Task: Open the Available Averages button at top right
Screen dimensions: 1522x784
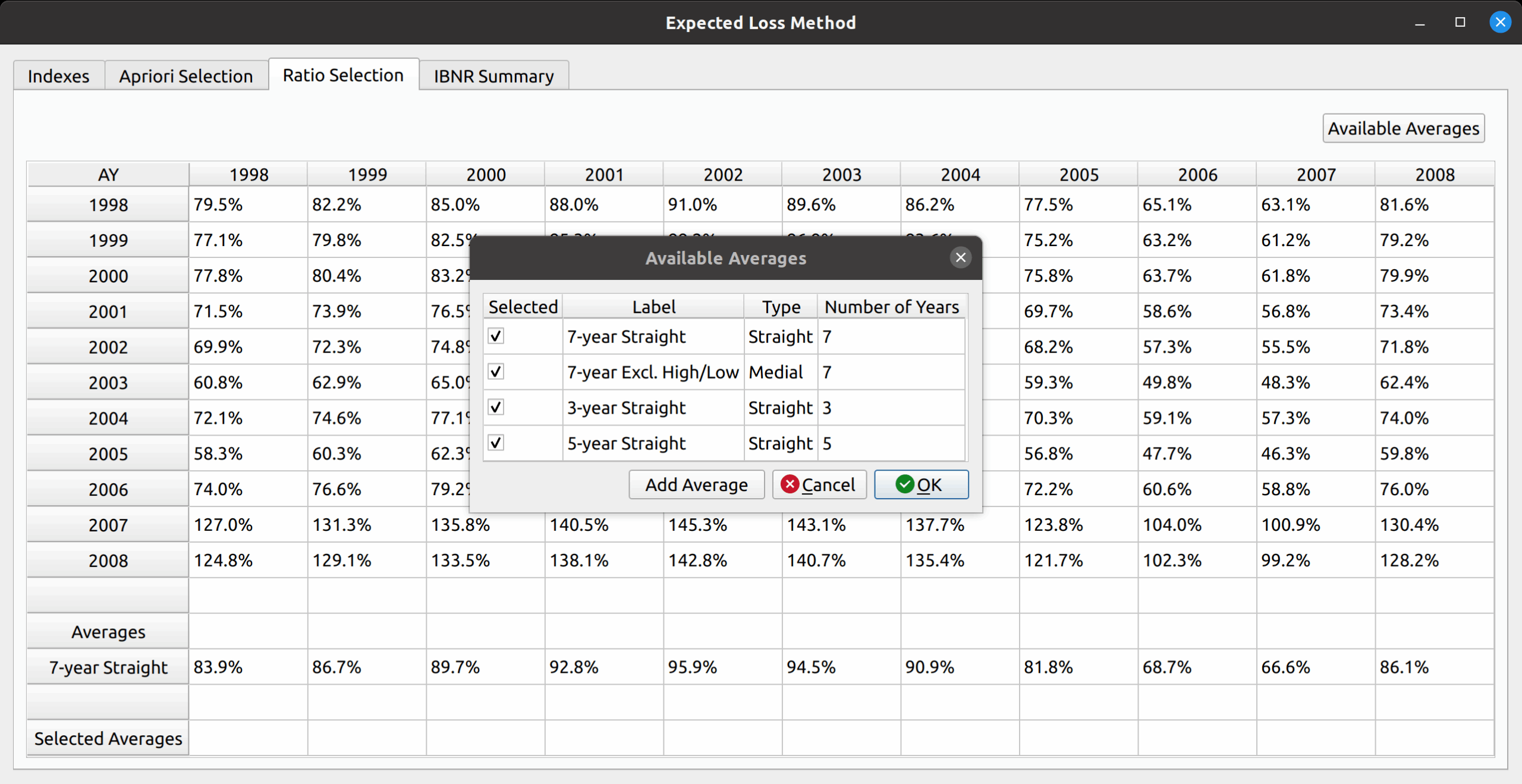Action: pos(1402,128)
